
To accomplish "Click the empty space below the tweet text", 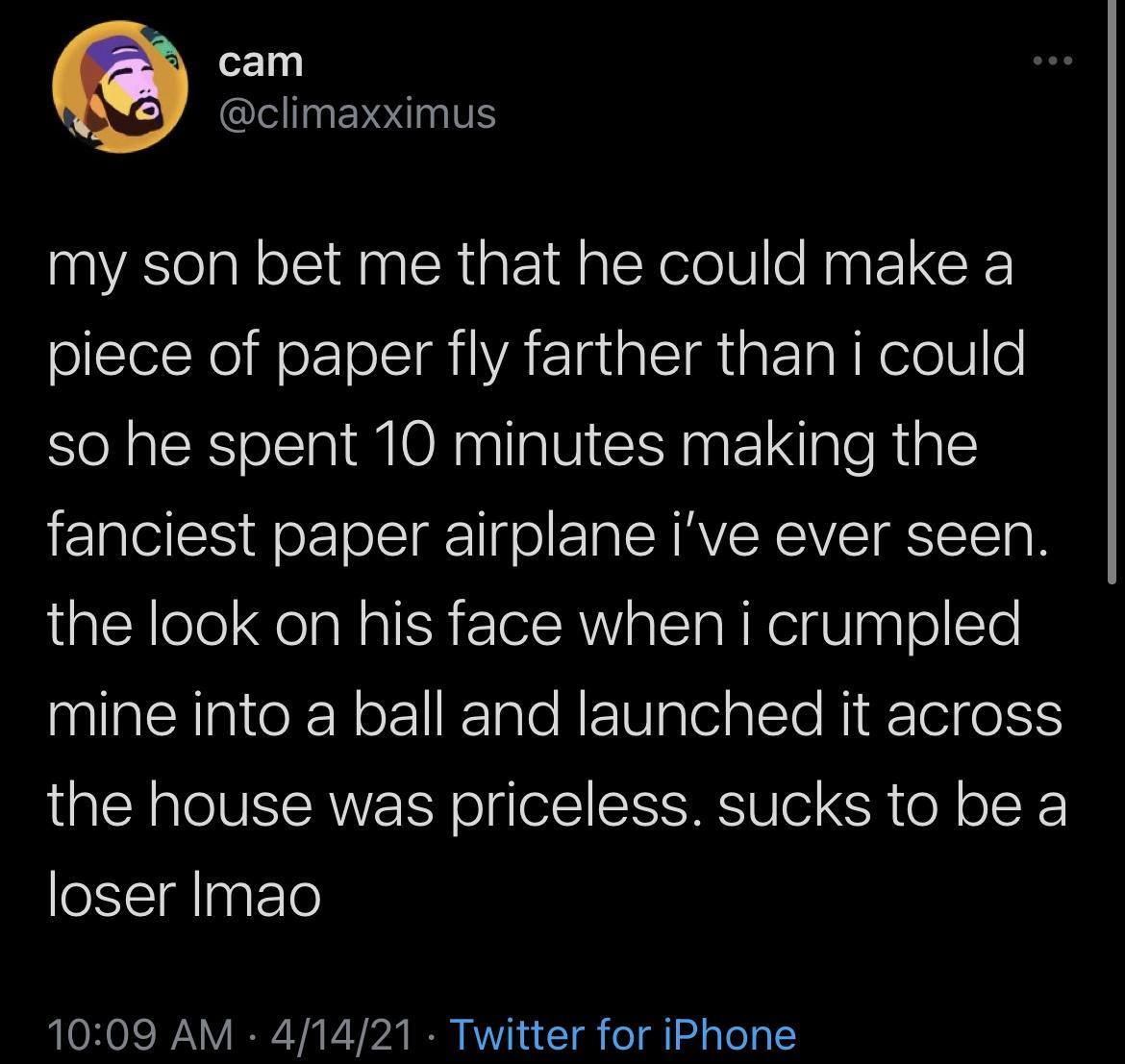I will [x=562, y=961].
